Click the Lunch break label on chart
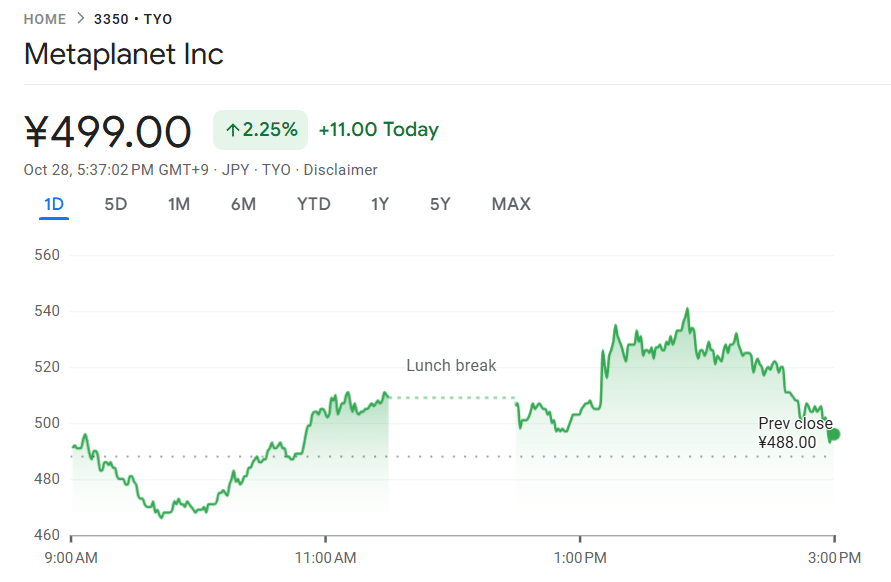This screenshot has width=891, height=582. click(x=451, y=365)
